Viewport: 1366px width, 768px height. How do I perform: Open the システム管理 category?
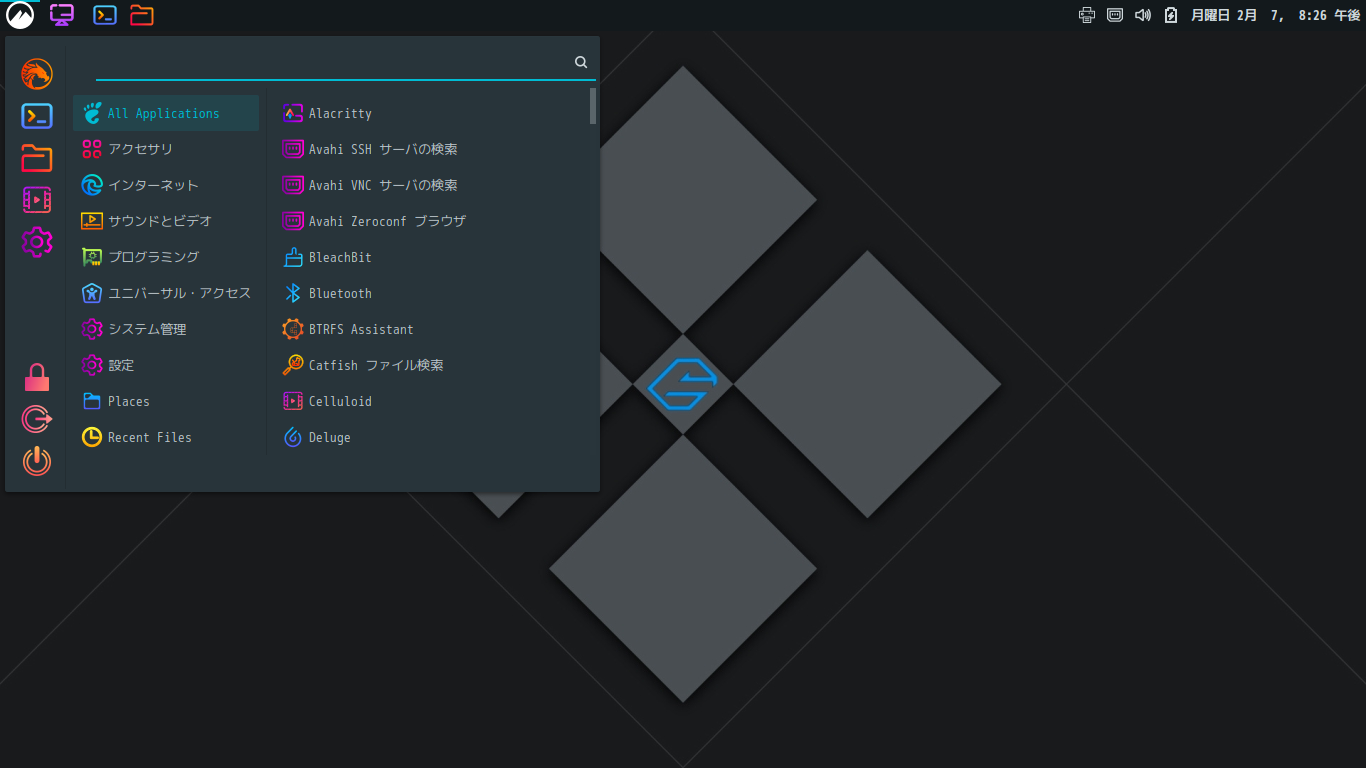click(166, 329)
